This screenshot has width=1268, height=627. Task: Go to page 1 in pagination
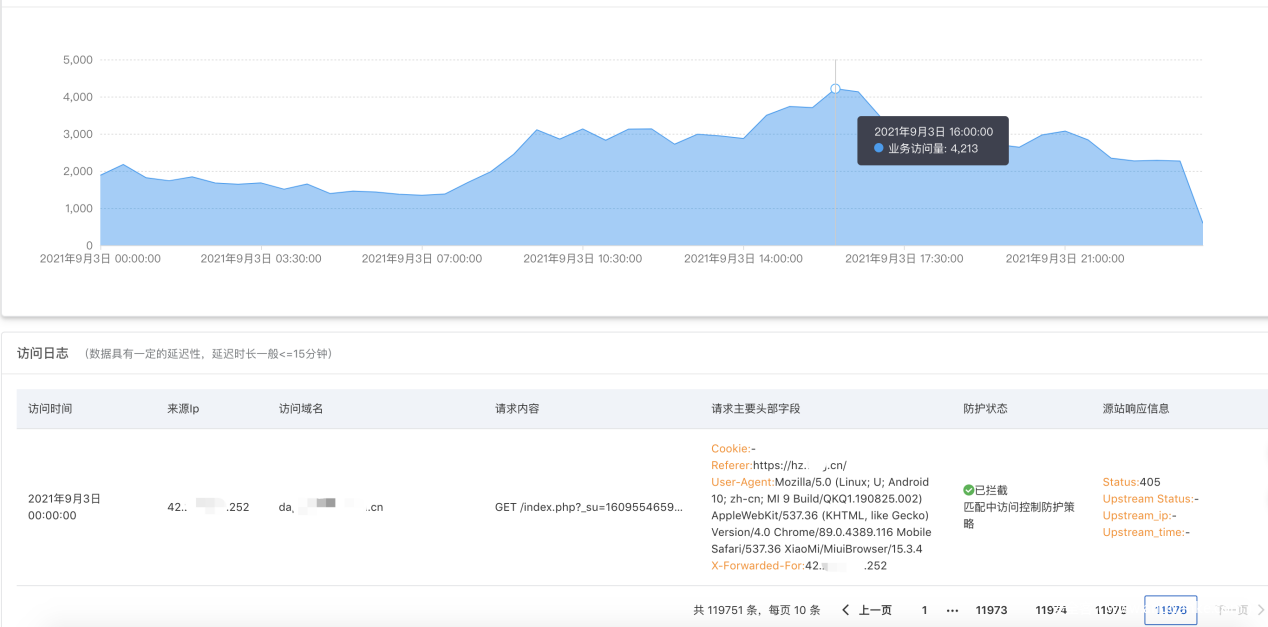(x=924, y=610)
